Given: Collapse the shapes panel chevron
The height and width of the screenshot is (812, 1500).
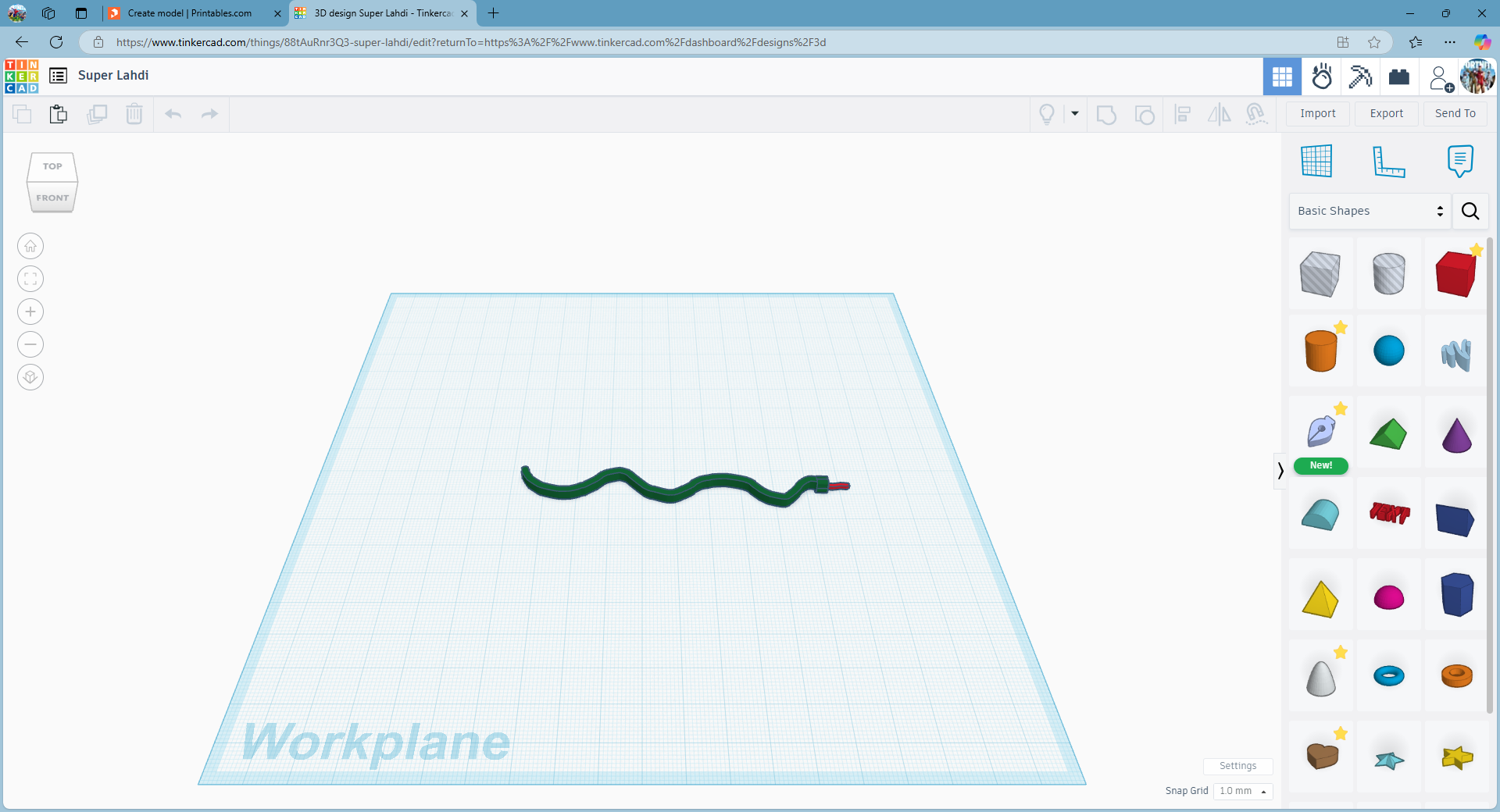Looking at the screenshot, I should coord(1280,470).
